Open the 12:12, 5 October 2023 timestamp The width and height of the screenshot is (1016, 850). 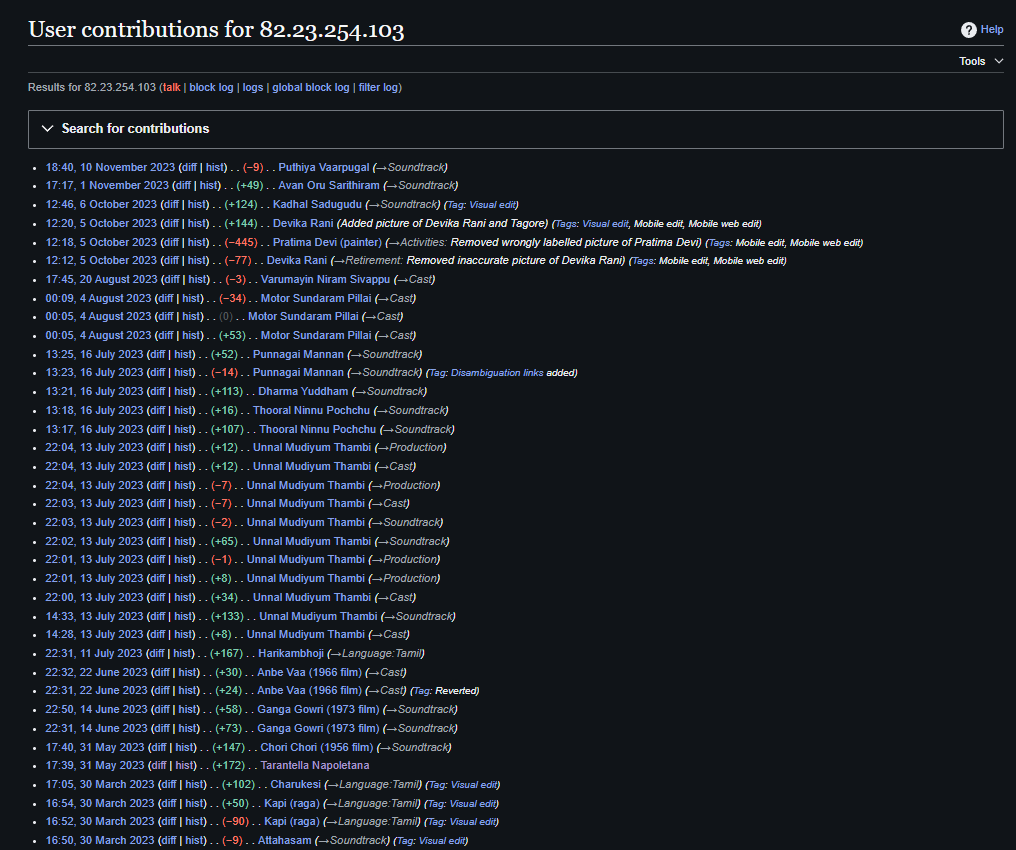pos(101,260)
